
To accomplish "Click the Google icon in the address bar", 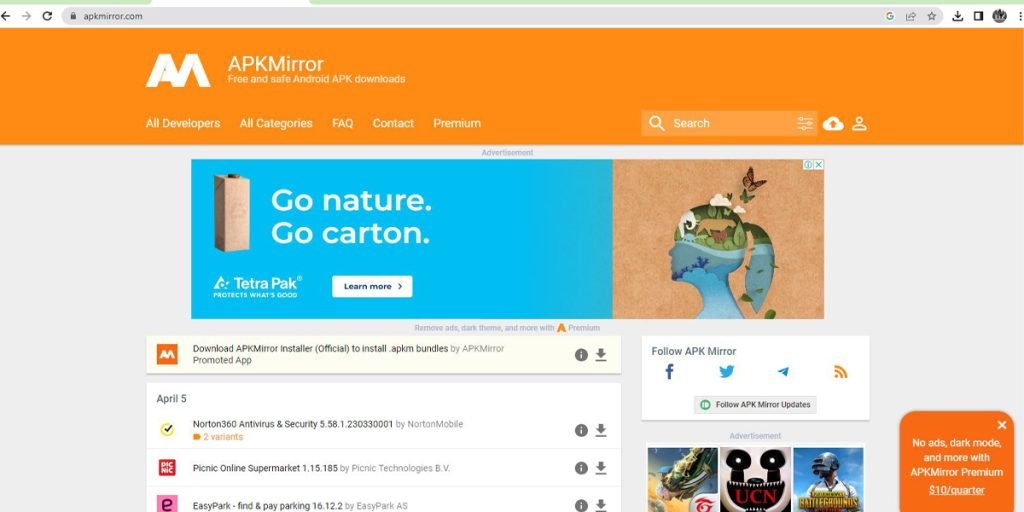I will click(889, 16).
